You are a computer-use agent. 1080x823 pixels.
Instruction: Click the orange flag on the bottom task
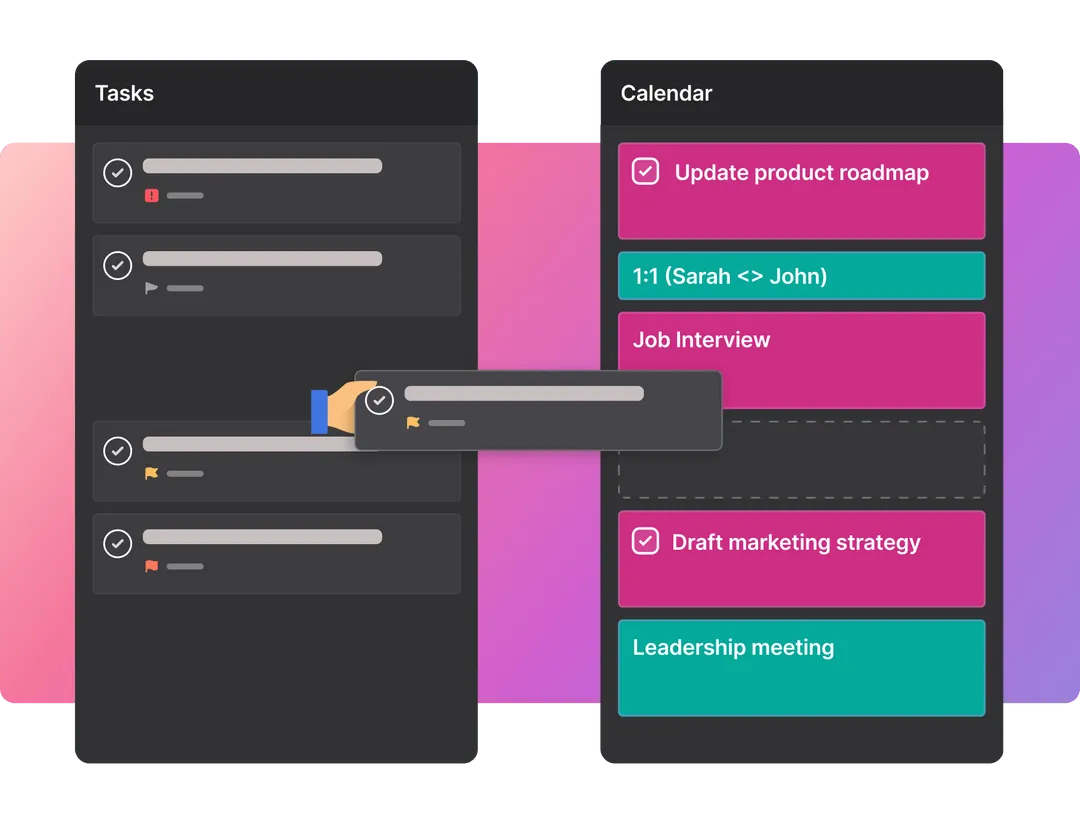(x=152, y=566)
